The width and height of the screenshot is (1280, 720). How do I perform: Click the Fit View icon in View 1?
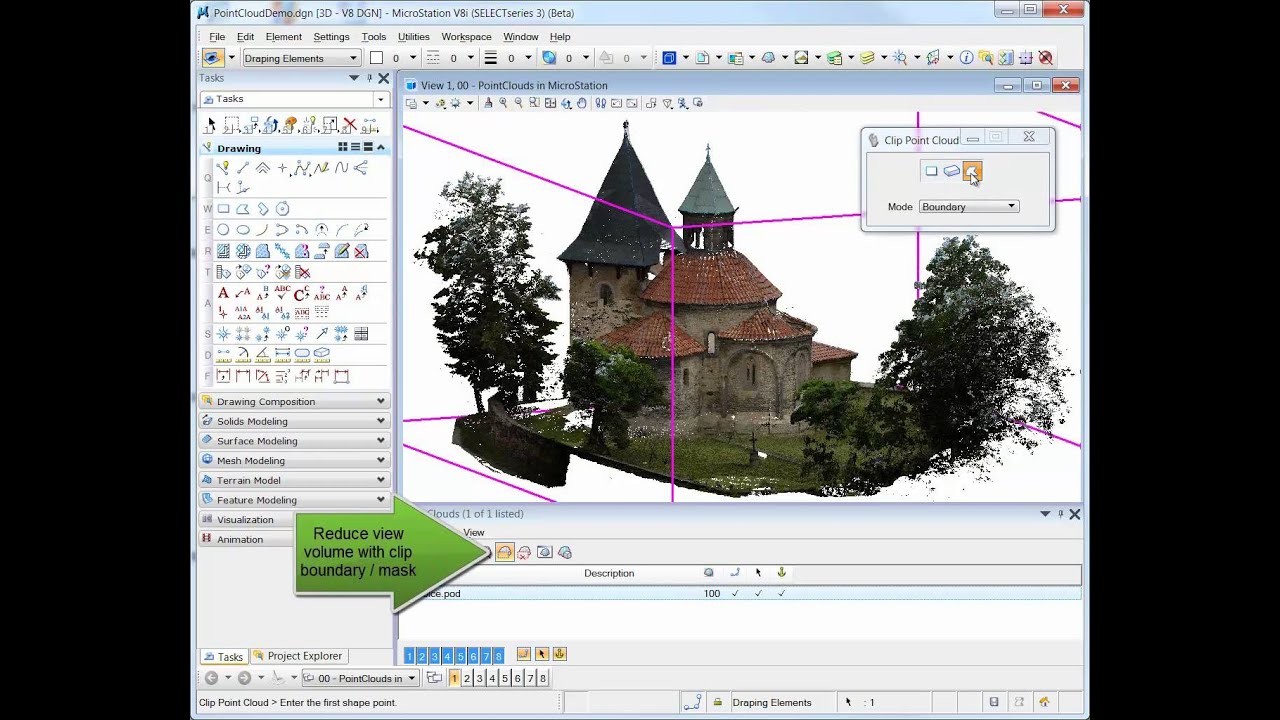[550, 103]
